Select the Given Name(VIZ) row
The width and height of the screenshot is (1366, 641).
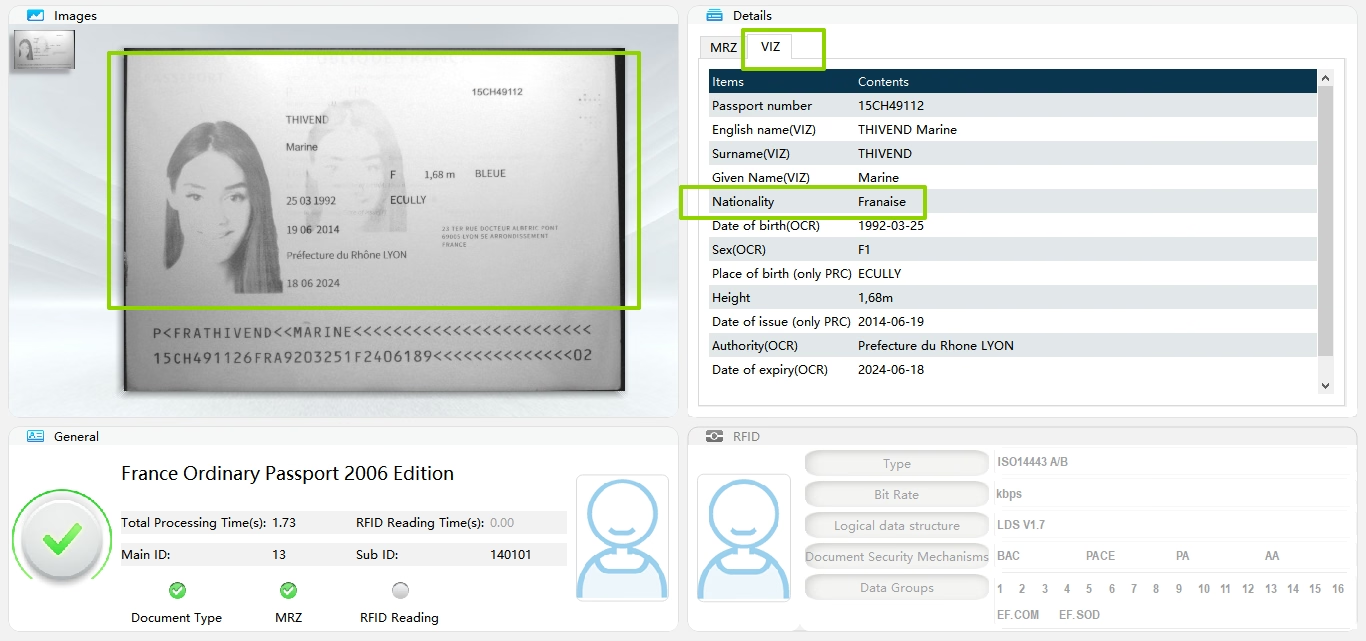pos(1013,177)
